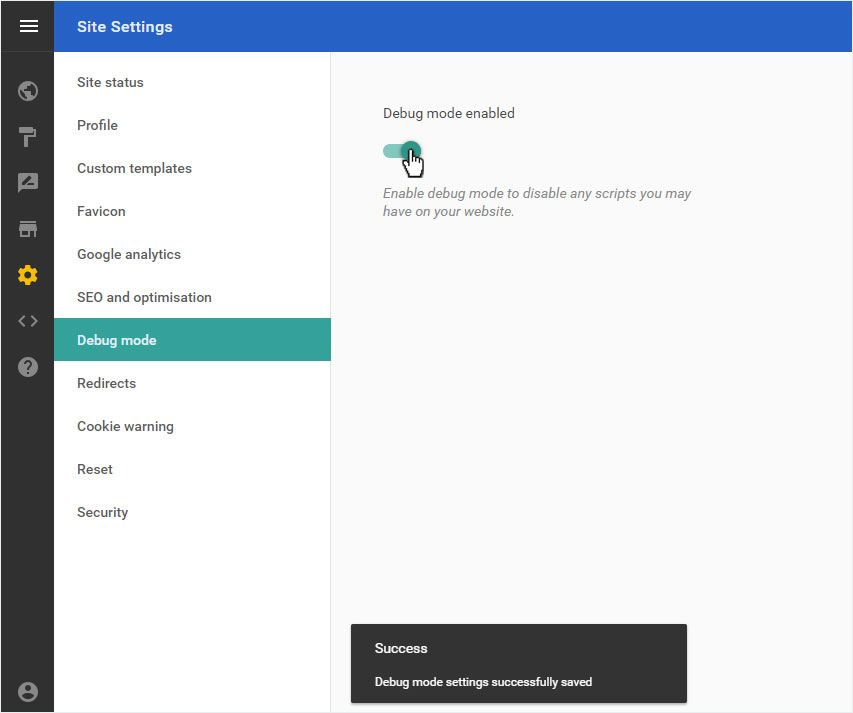
Task: Open the store icon in sidebar
Action: point(28,229)
